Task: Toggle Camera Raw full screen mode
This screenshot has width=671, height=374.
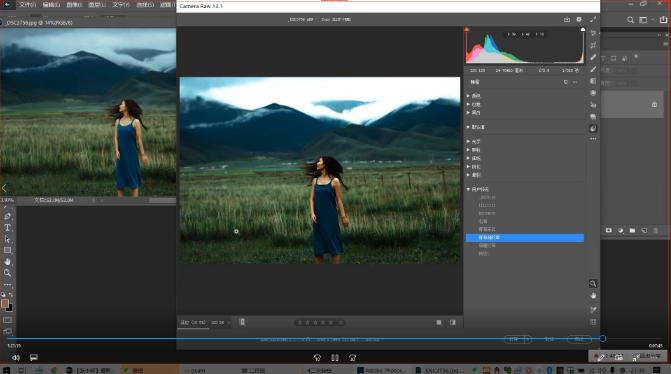Action: click(593, 19)
